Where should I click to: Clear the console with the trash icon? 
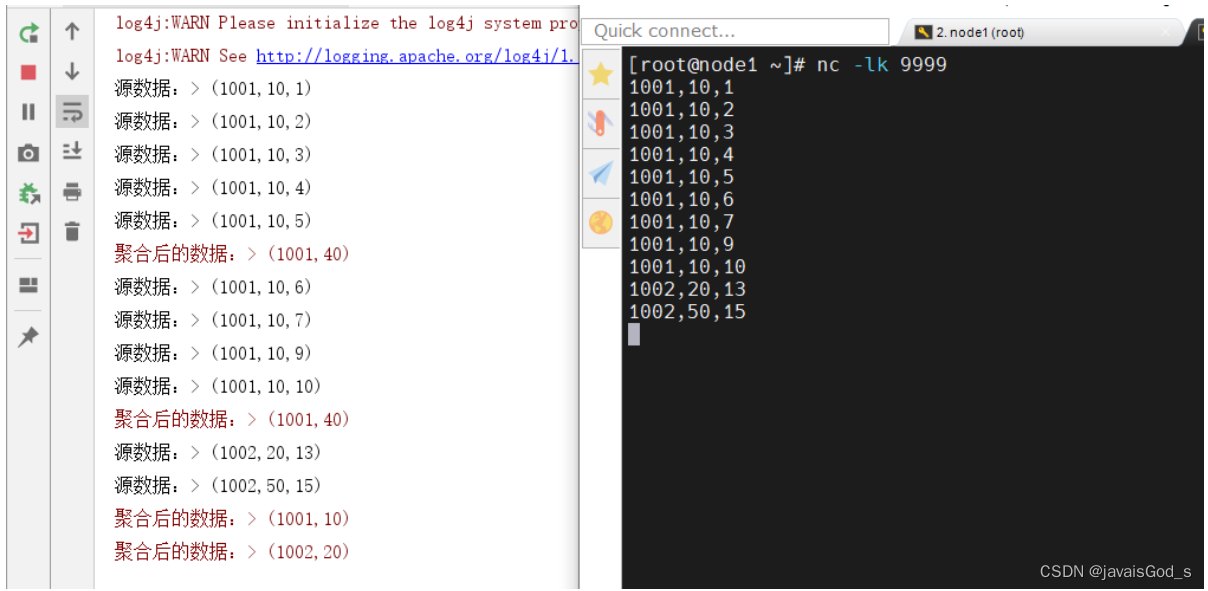[72, 231]
